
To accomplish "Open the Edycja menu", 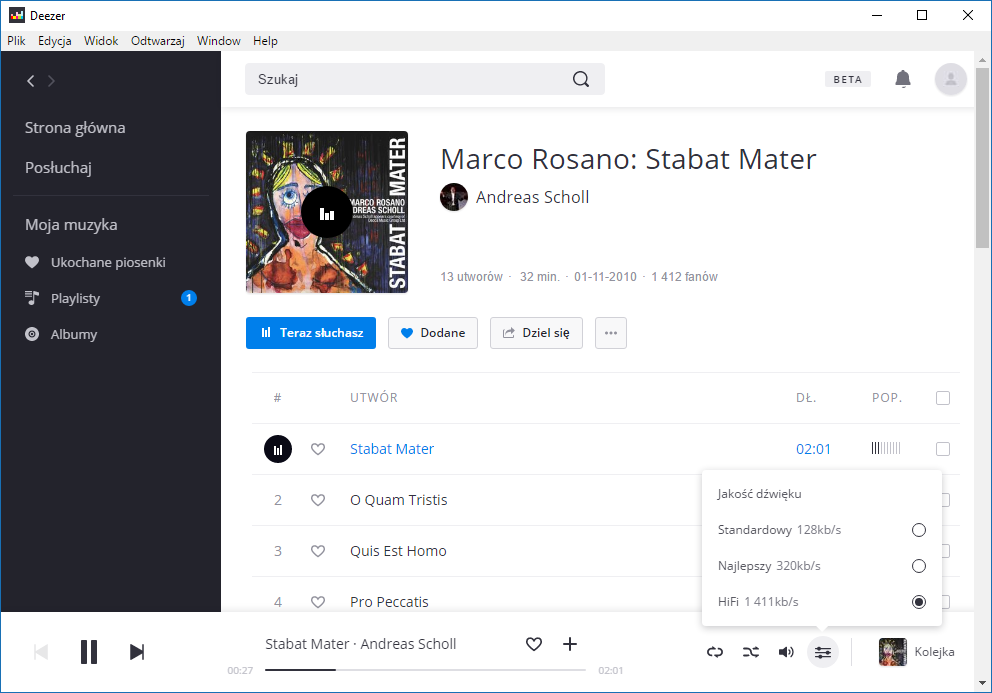I will 54,41.
